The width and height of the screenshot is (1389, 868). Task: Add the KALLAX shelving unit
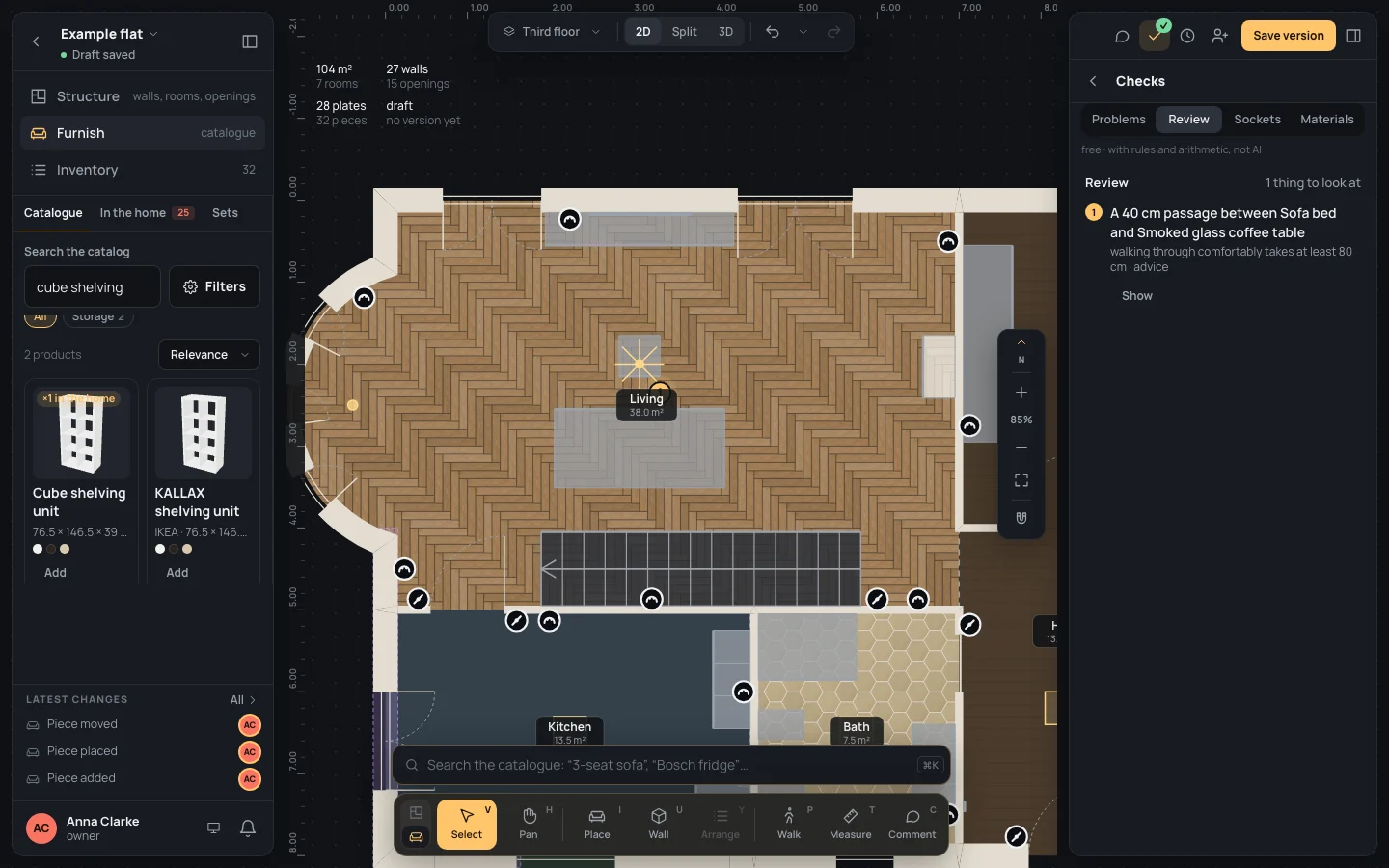coord(177,573)
